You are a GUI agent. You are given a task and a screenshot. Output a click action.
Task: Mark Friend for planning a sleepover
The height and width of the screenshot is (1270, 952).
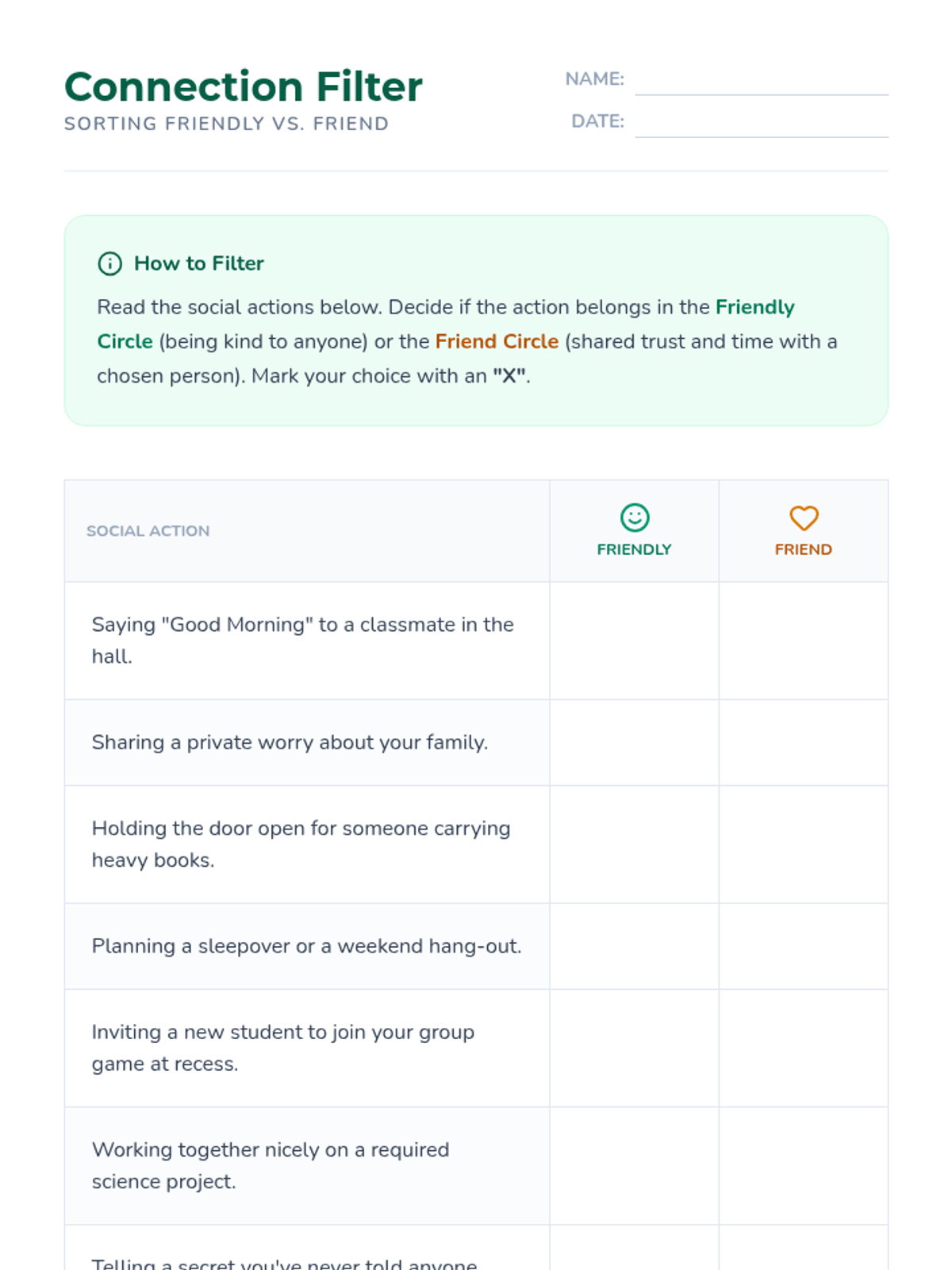tap(803, 946)
